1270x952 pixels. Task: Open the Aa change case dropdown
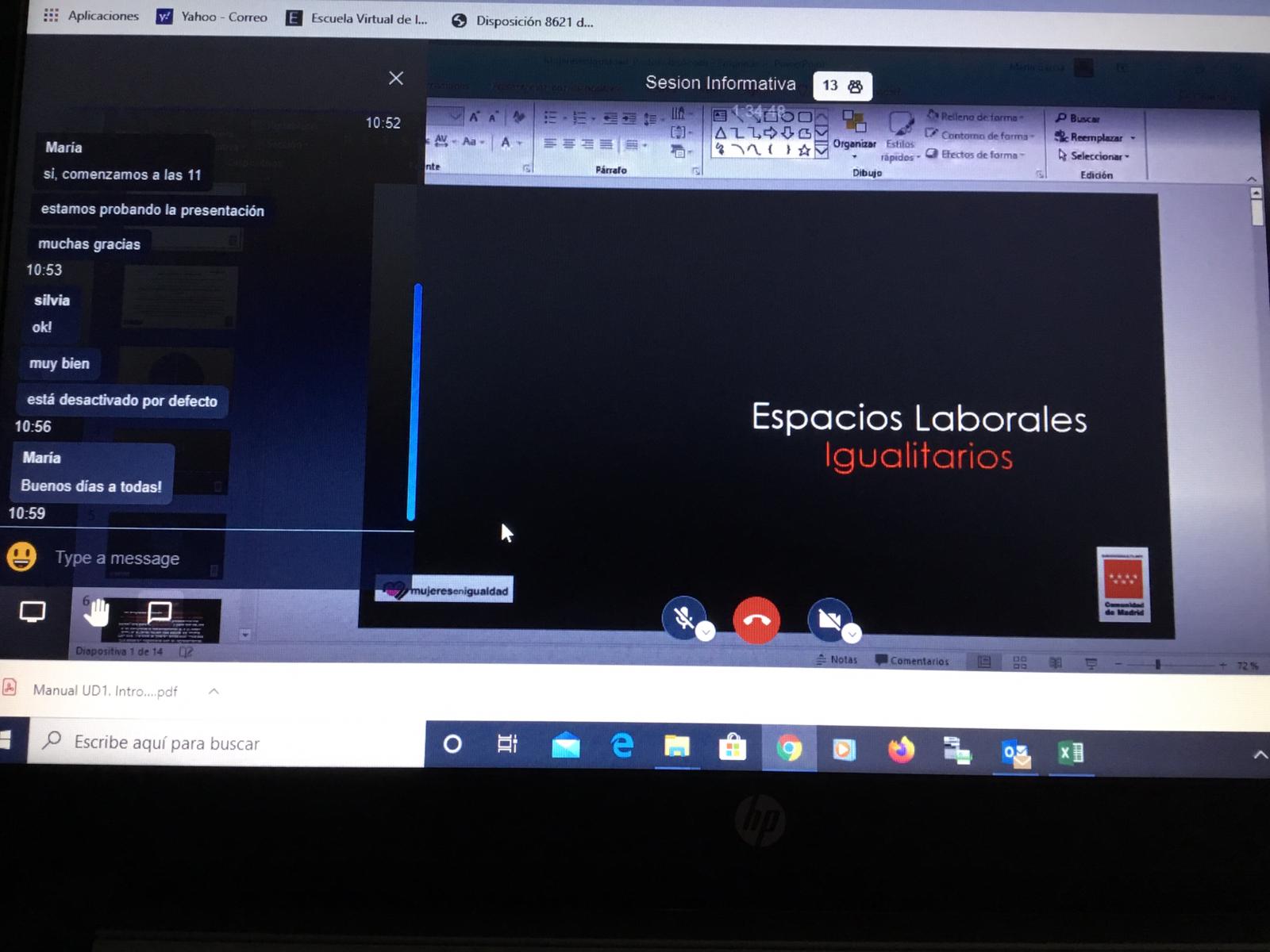(x=473, y=142)
